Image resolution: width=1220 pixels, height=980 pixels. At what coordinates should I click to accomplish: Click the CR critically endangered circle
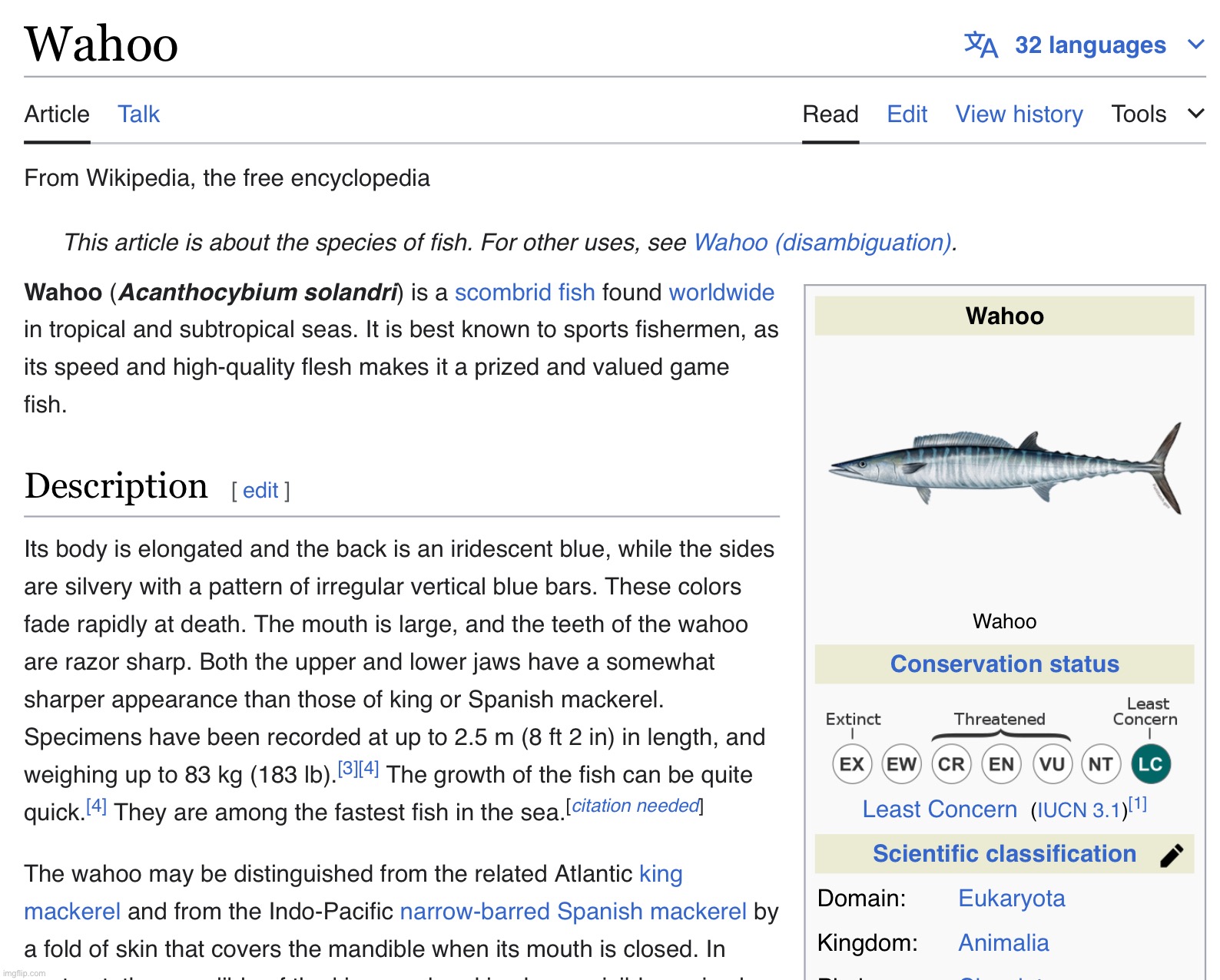point(951,764)
